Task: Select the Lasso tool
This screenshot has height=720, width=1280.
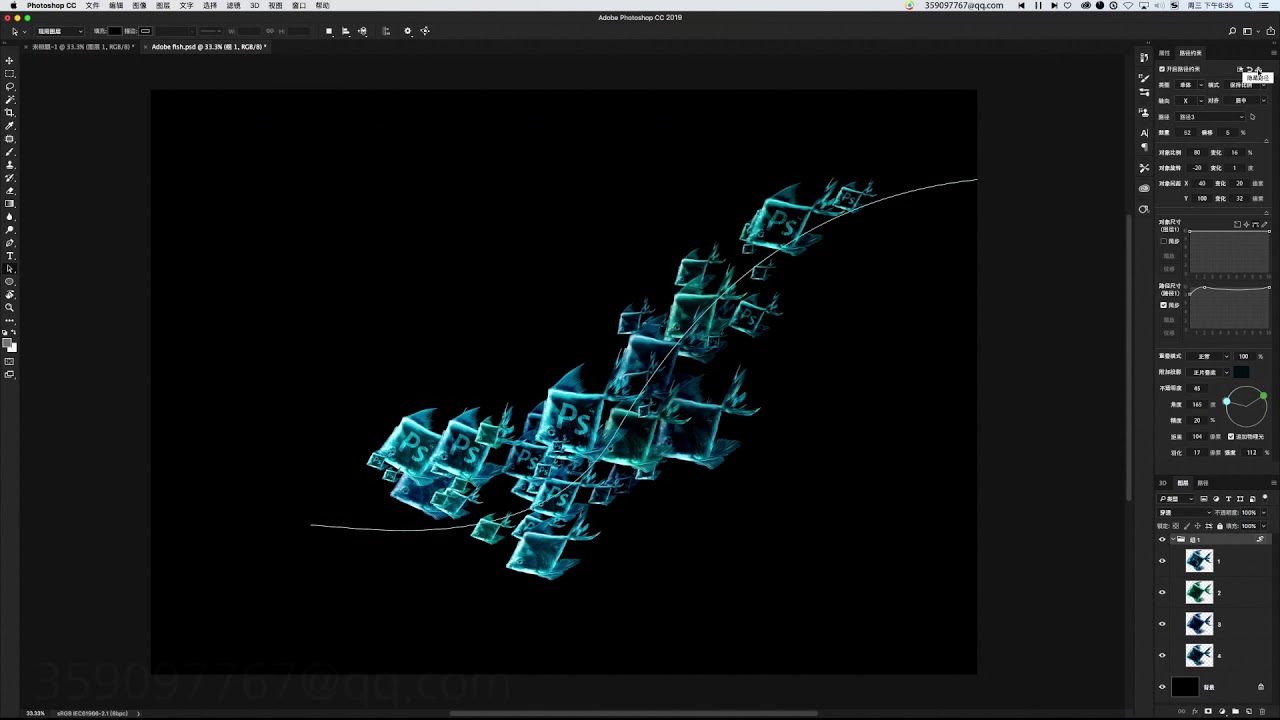Action: pyautogui.click(x=10, y=87)
